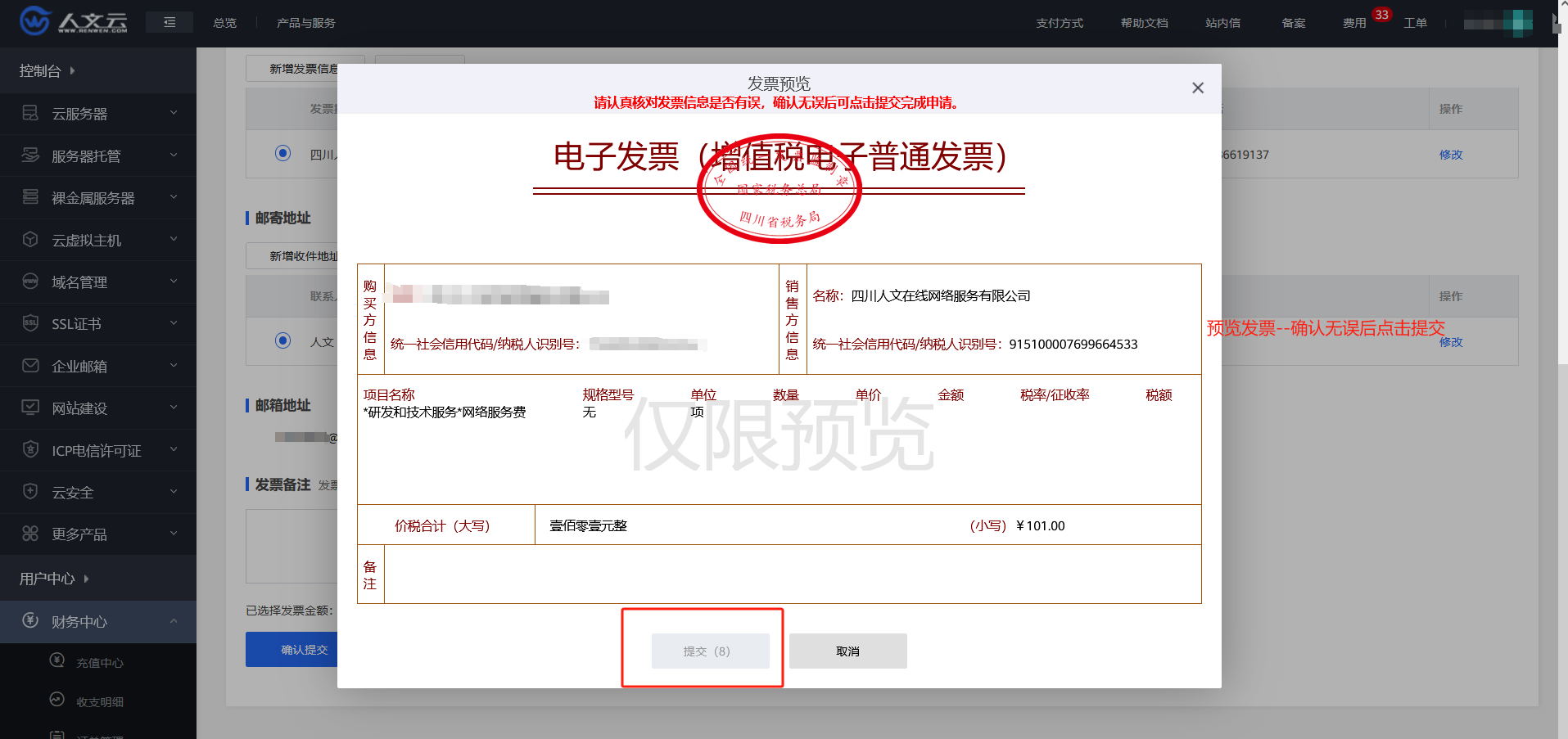Open the 支付方式 top menu

pyautogui.click(x=1060, y=23)
